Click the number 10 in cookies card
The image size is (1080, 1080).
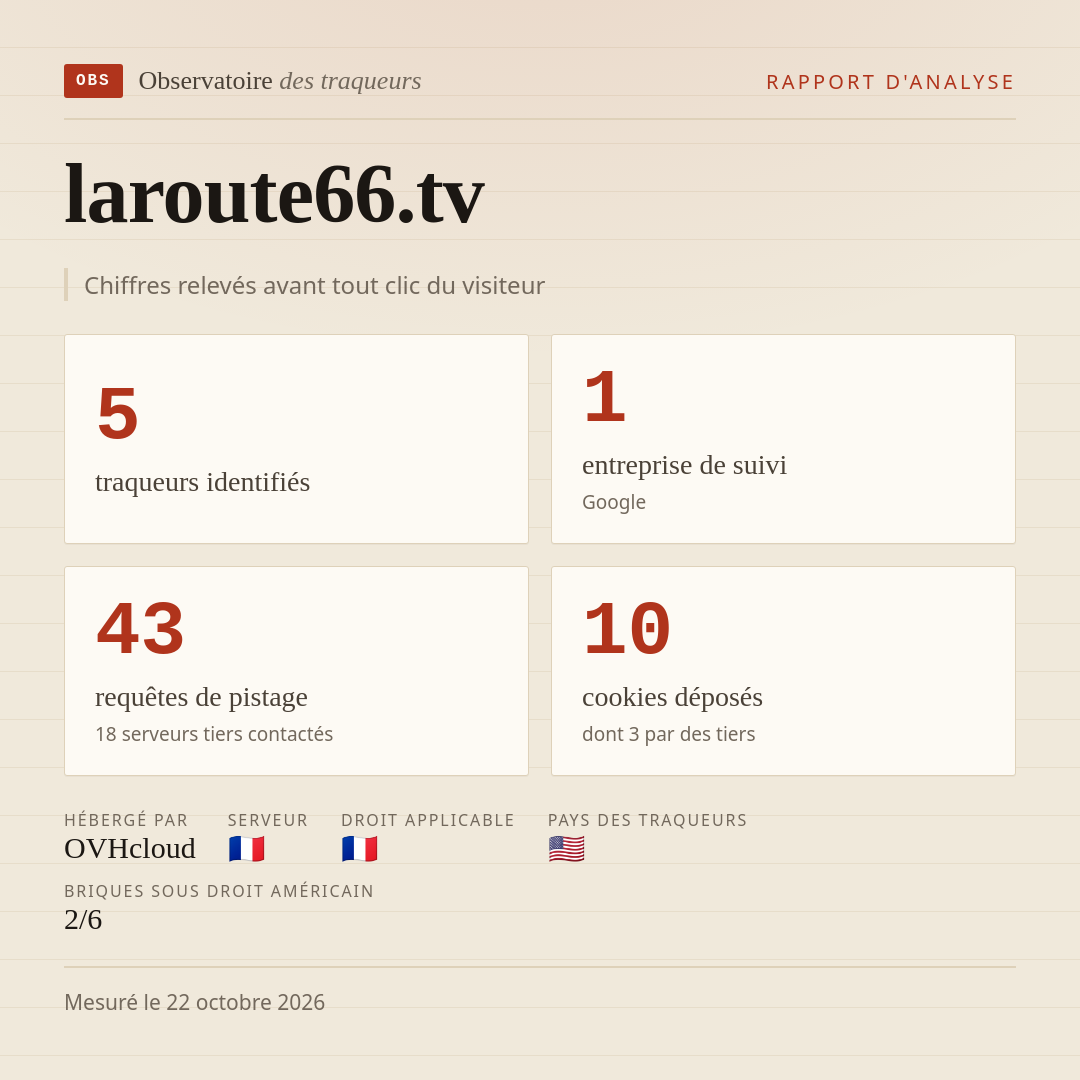[627, 630]
